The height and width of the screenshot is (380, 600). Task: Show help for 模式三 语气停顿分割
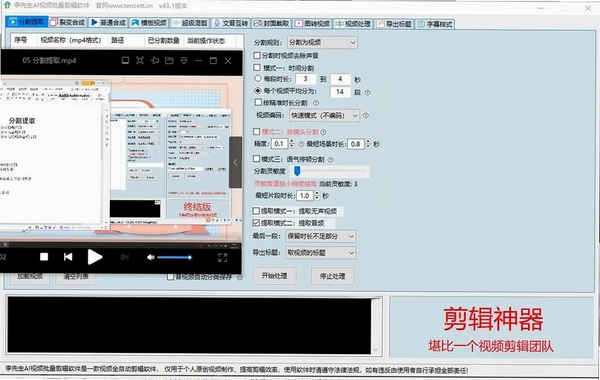330,160
